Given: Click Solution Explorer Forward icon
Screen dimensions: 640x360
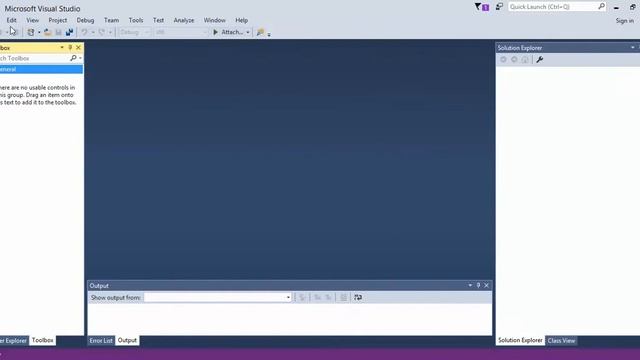Looking at the screenshot, I should pos(514,60).
